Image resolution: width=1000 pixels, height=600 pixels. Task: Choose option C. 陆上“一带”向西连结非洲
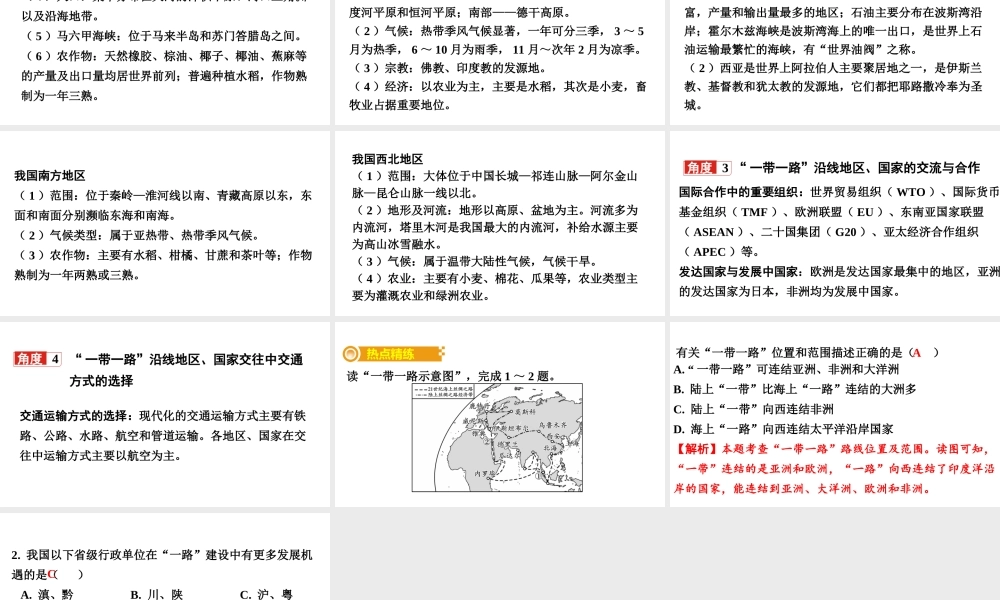(753, 409)
